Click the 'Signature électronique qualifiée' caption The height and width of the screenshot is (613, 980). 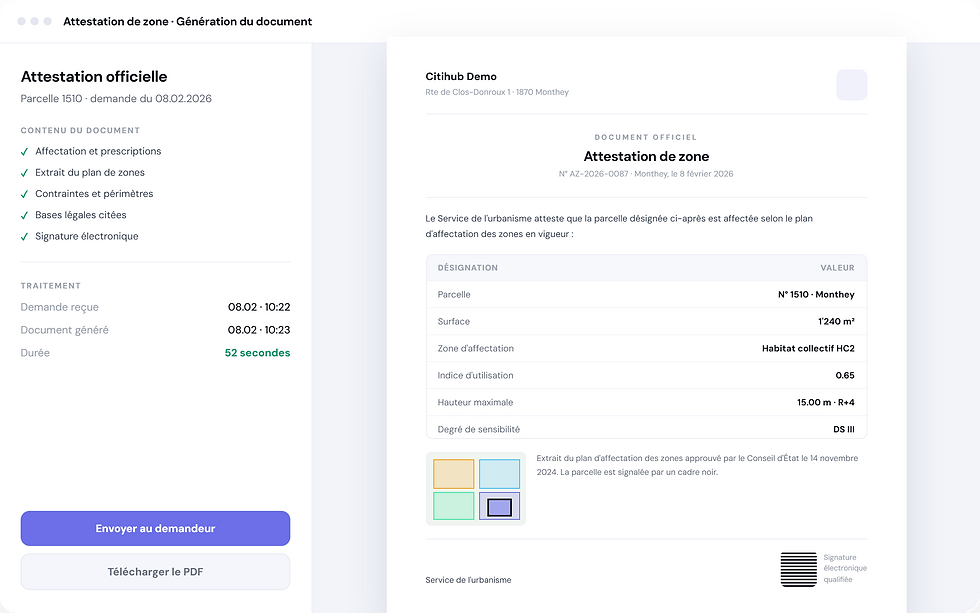coord(845,568)
